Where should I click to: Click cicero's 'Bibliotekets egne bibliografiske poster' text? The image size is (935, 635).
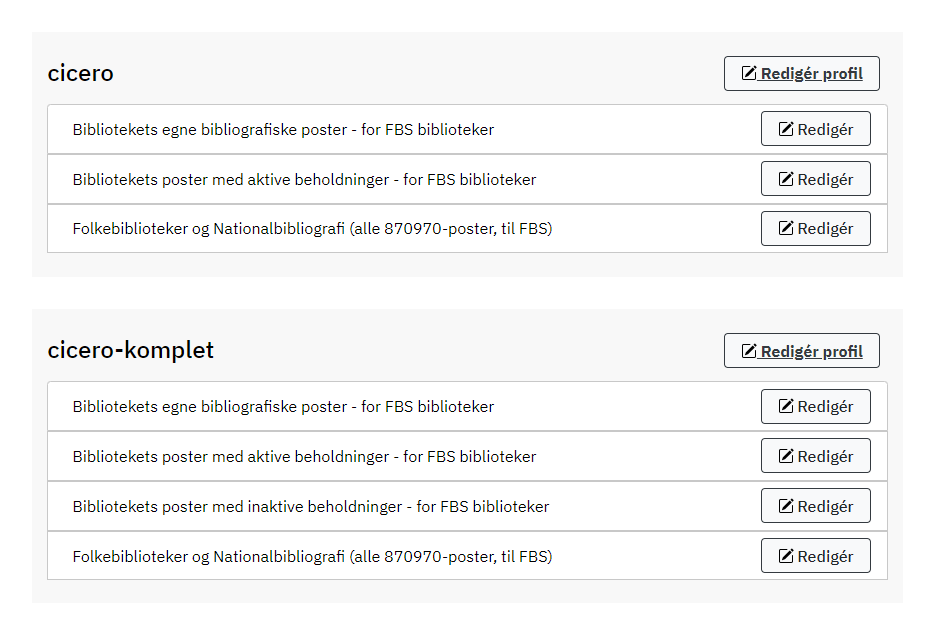(x=283, y=130)
